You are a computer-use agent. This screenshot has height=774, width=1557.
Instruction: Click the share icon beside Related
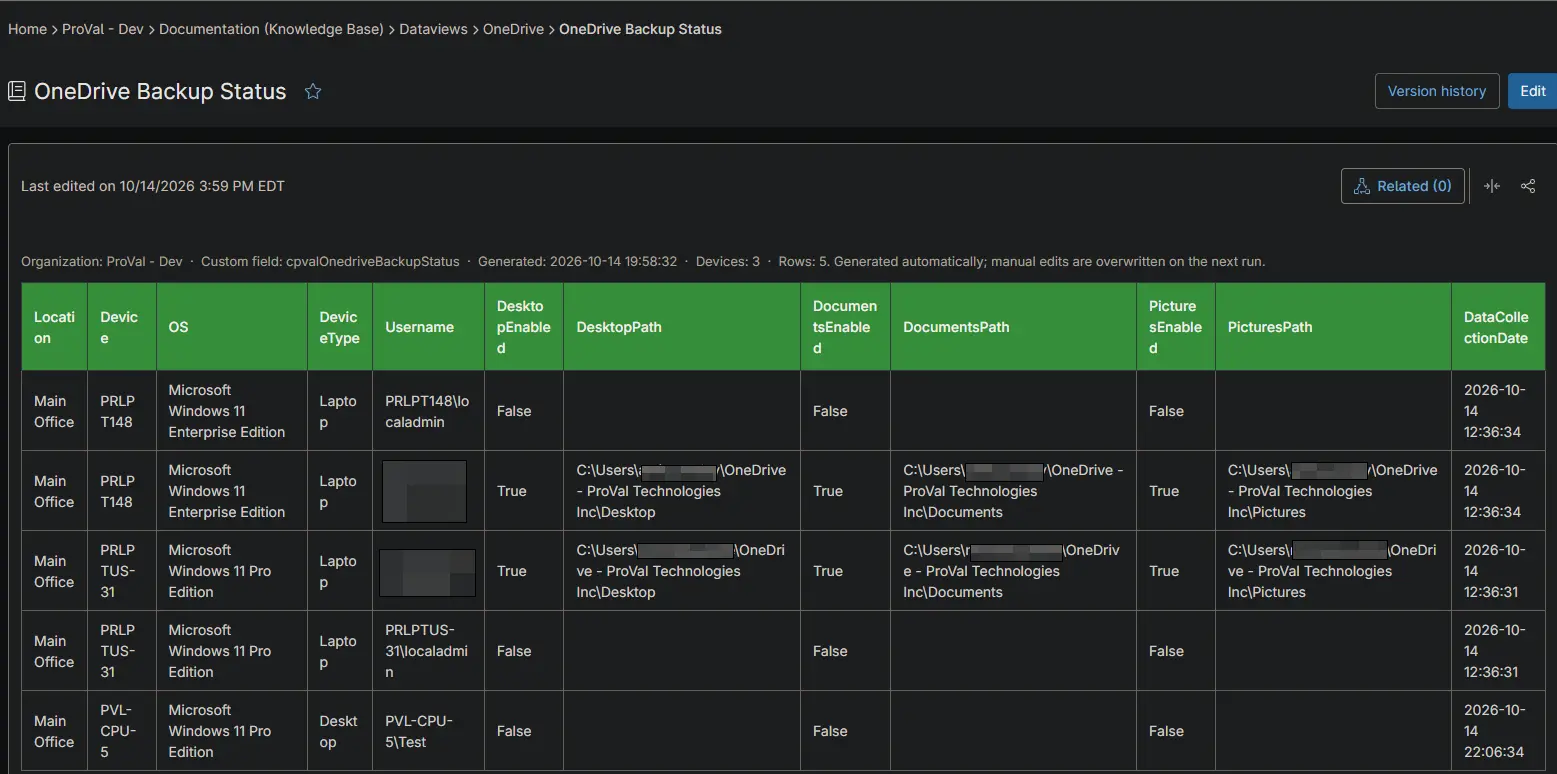[x=1528, y=186]
